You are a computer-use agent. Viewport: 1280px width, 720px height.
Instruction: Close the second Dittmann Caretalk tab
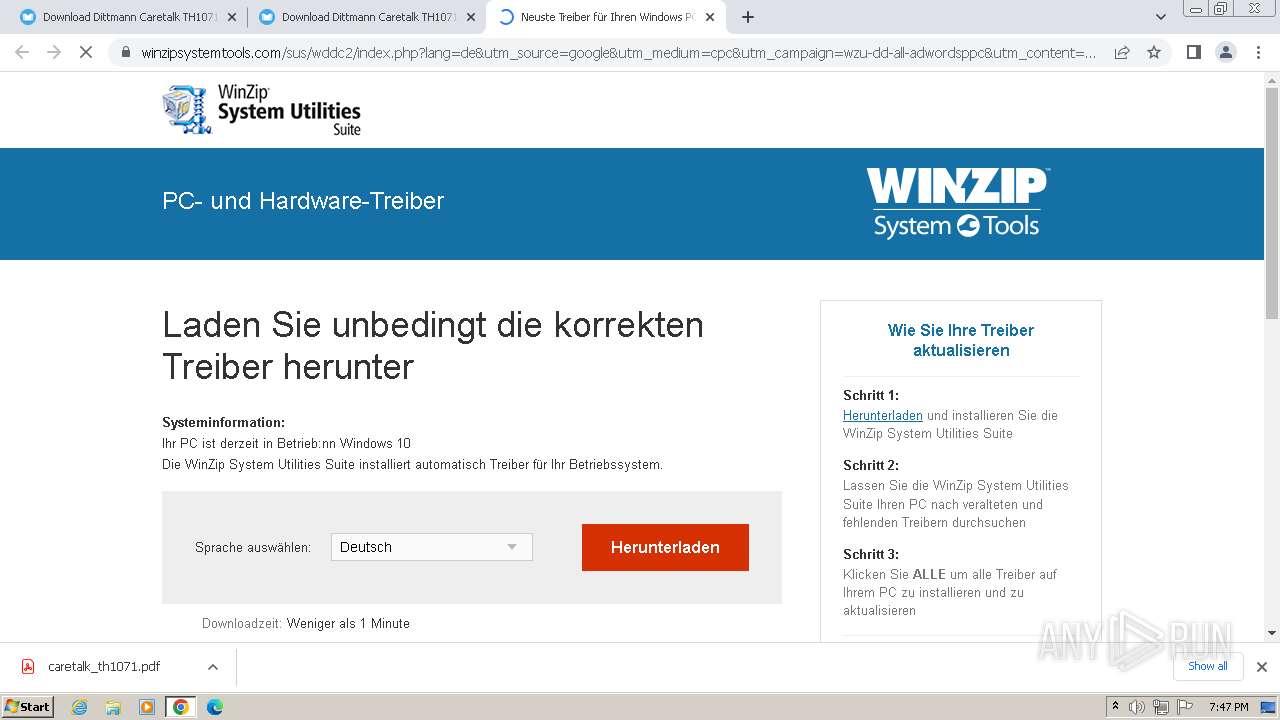point(471,17)
